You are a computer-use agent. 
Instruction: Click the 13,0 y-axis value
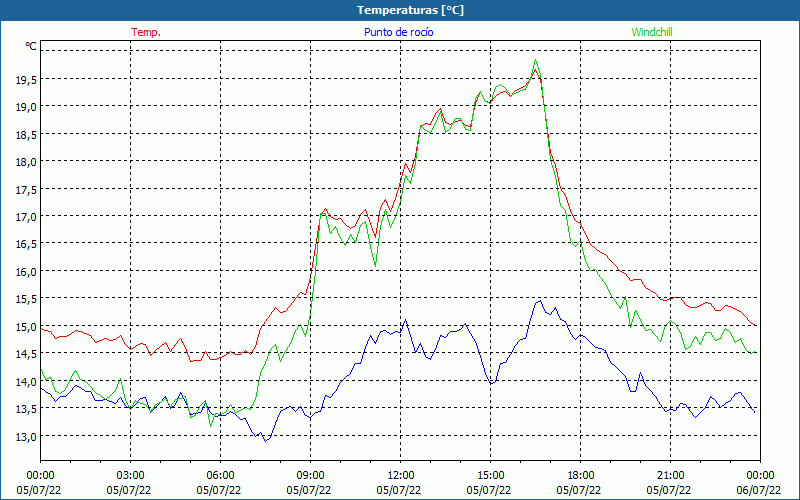point(26,437)
